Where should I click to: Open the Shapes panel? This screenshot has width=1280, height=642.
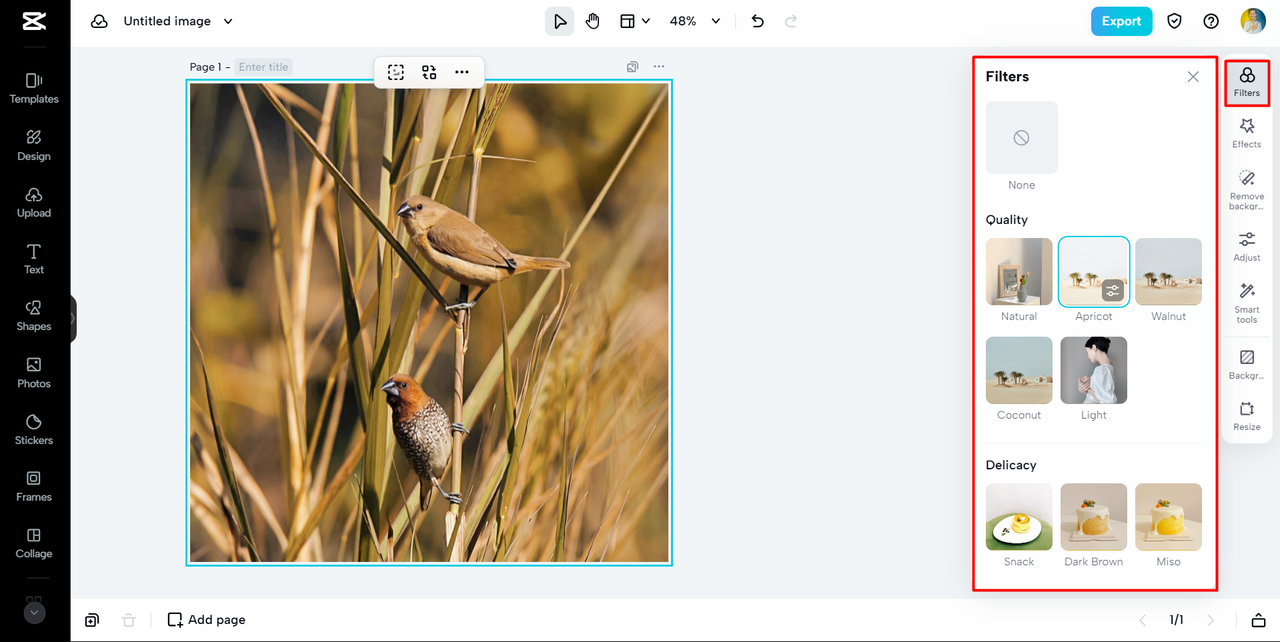(x=34, y=316)
